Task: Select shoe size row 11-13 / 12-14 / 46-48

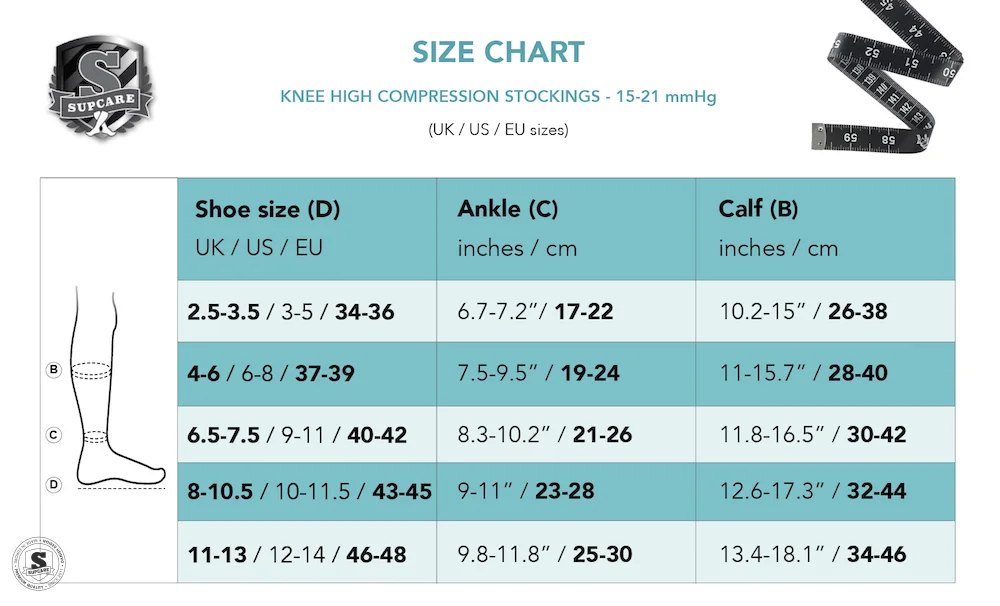Action: coord(297,553)
